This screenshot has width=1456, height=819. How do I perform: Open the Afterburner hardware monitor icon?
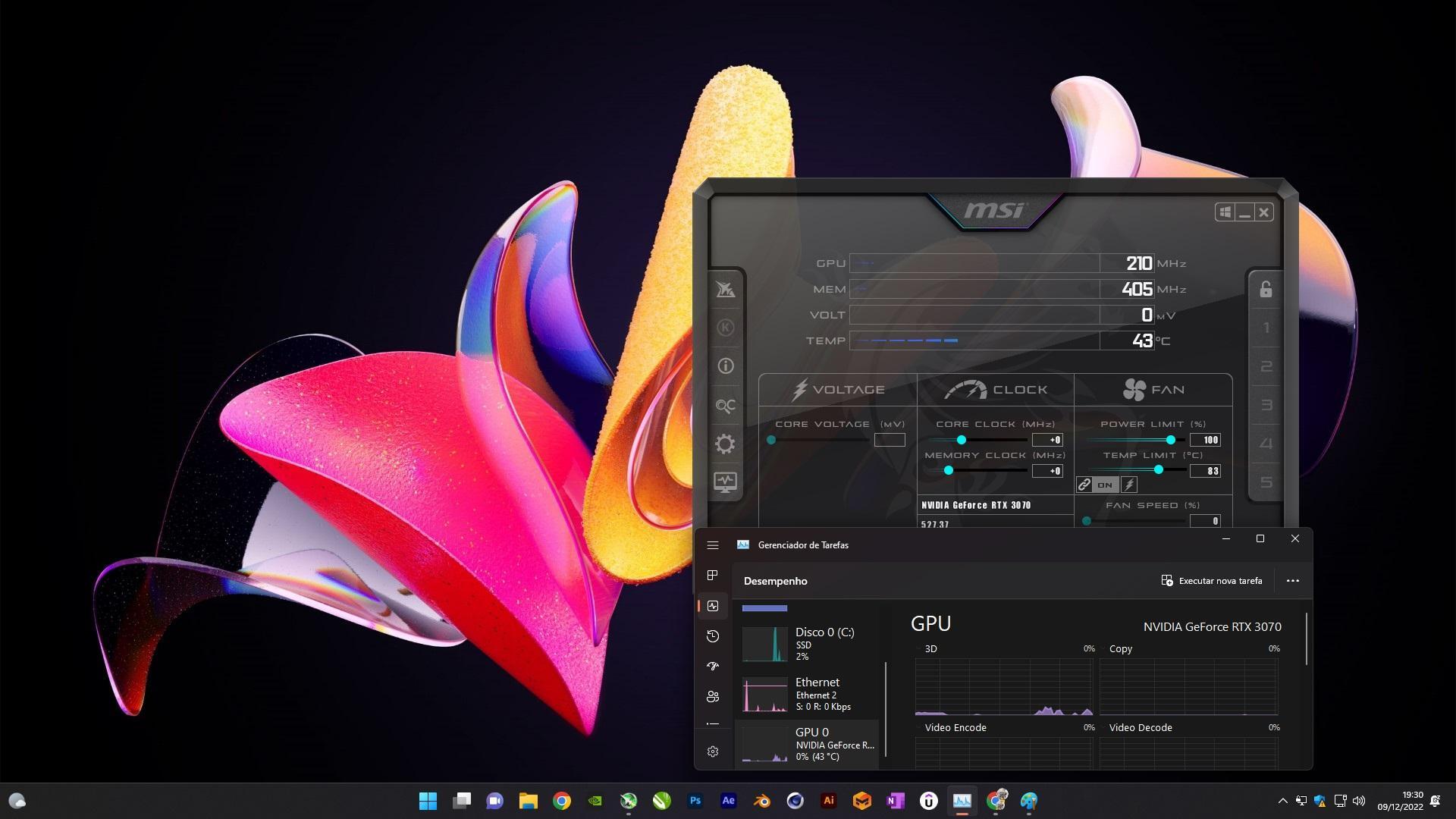pos(725,482)
